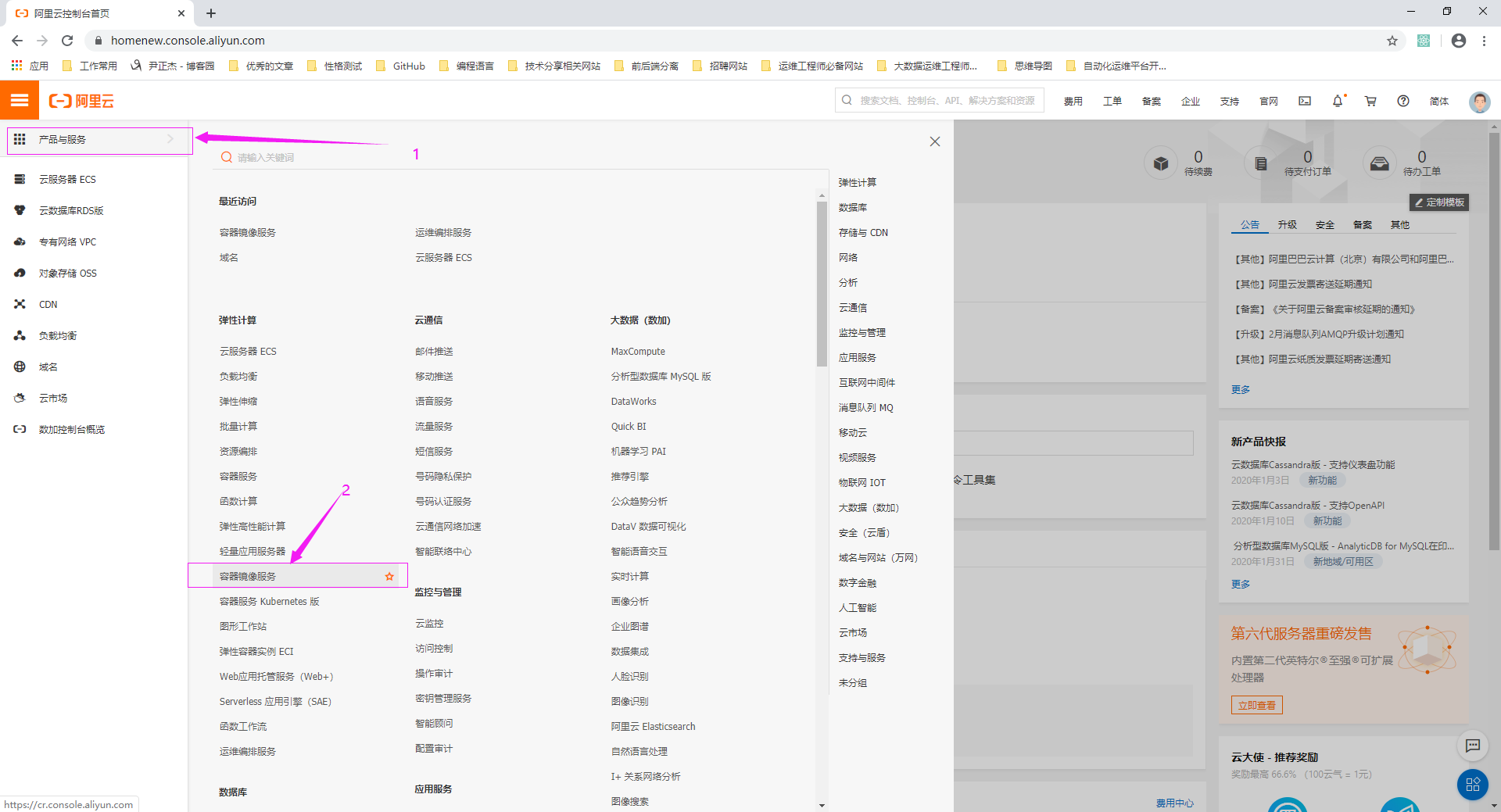This screenshot has width=1501, height=812.
Task: Click the 负载均衡 sidebar icon
Action: pyautogui.click(x=20, y=335)
